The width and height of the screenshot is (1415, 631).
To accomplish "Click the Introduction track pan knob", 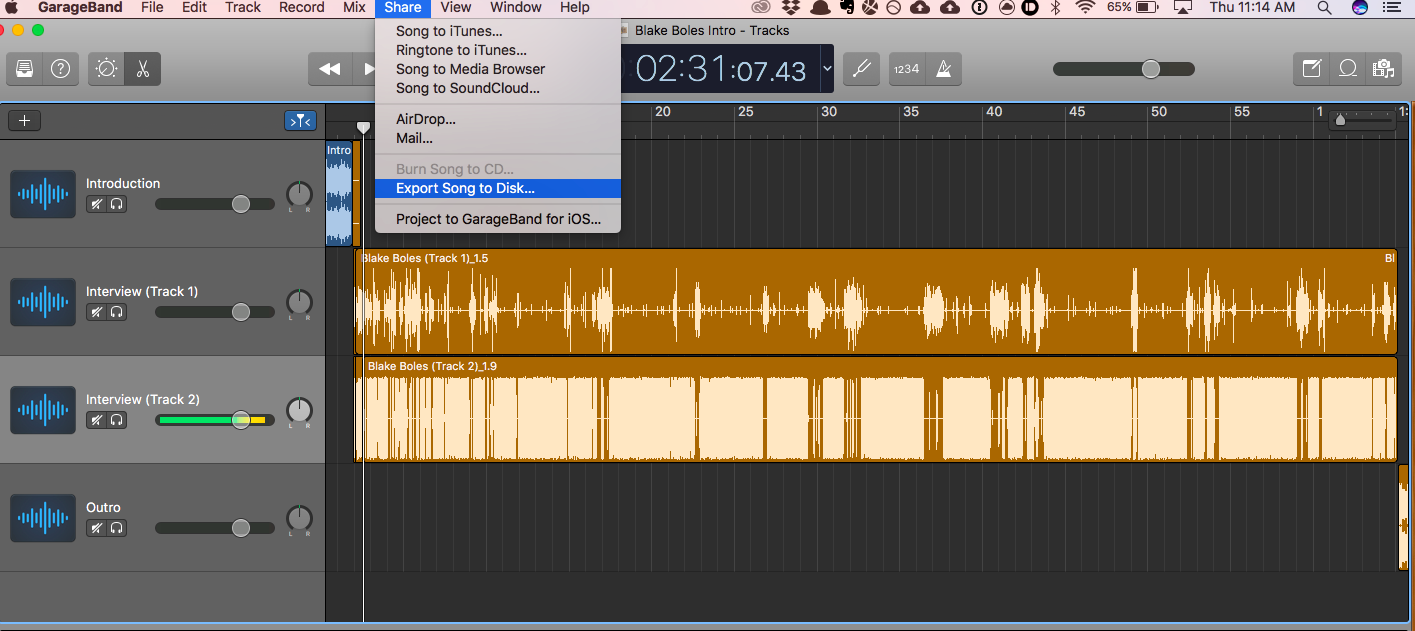I will (299, 194).
